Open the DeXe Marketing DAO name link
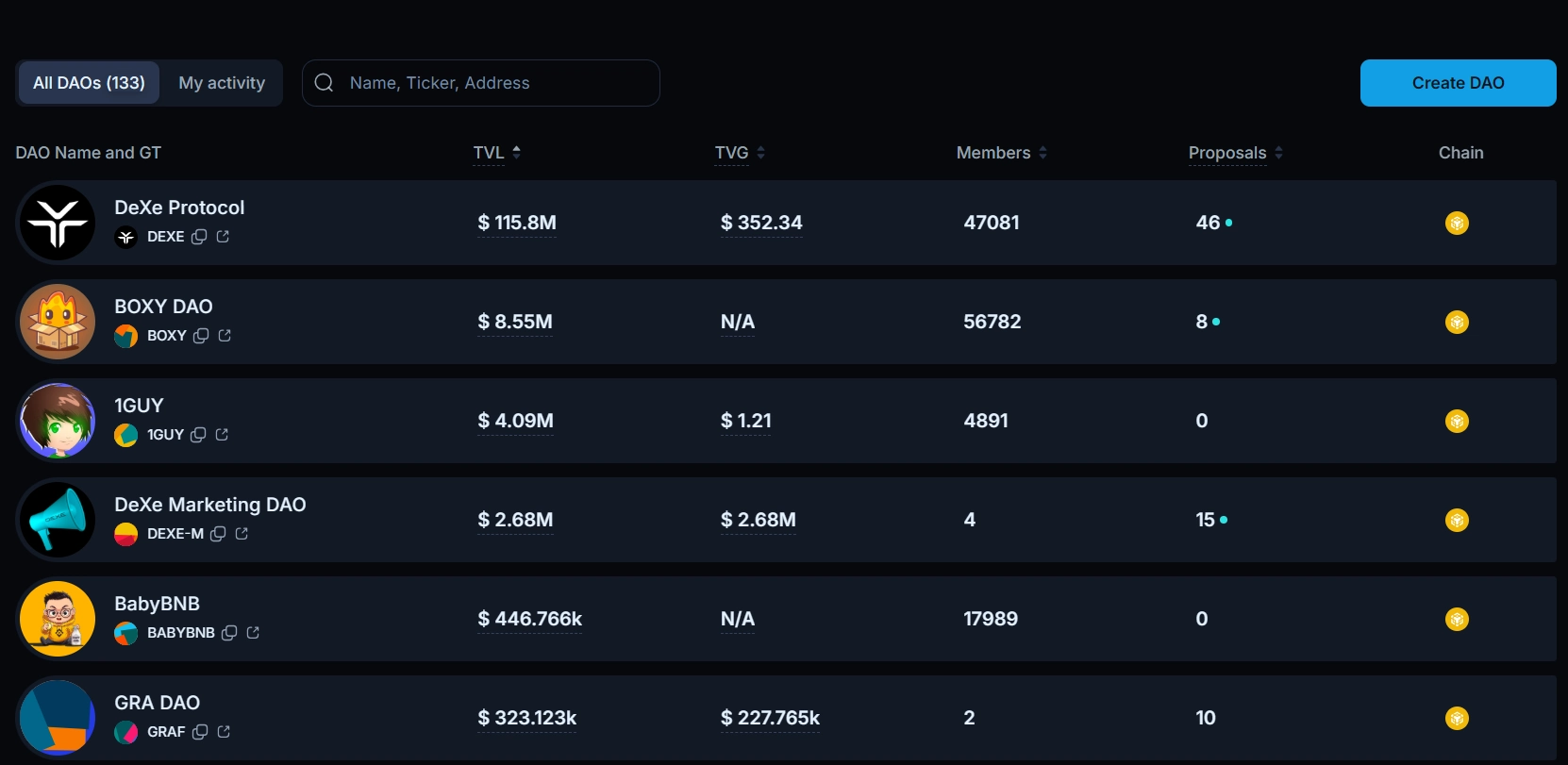This screenshot has width=1568, height=765. pyautogui.click(x=209, y=505)
